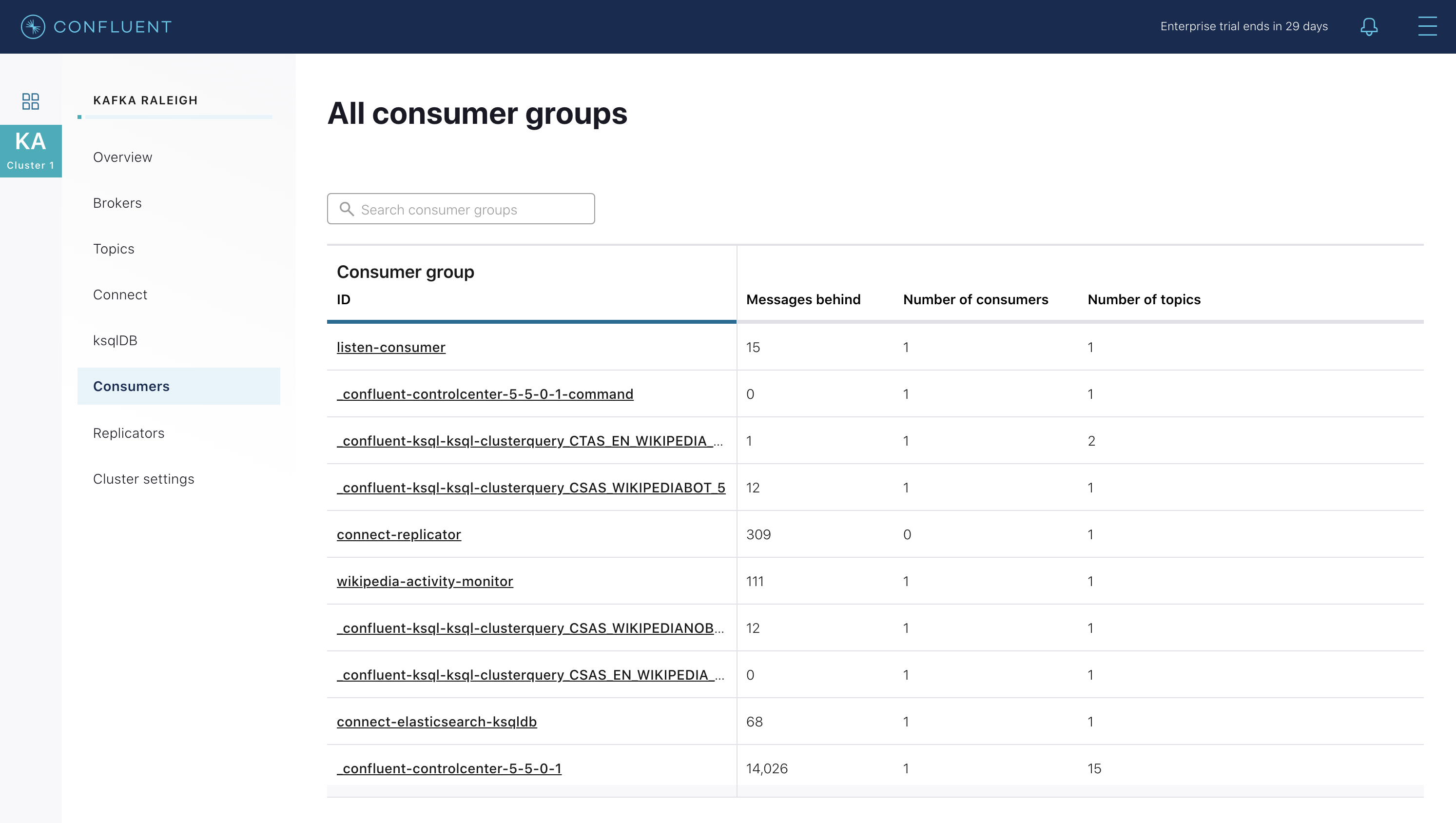This screenshot has height=823, width=1456.
Task: Click the search magnifier icon
Action: coord(347,209)
